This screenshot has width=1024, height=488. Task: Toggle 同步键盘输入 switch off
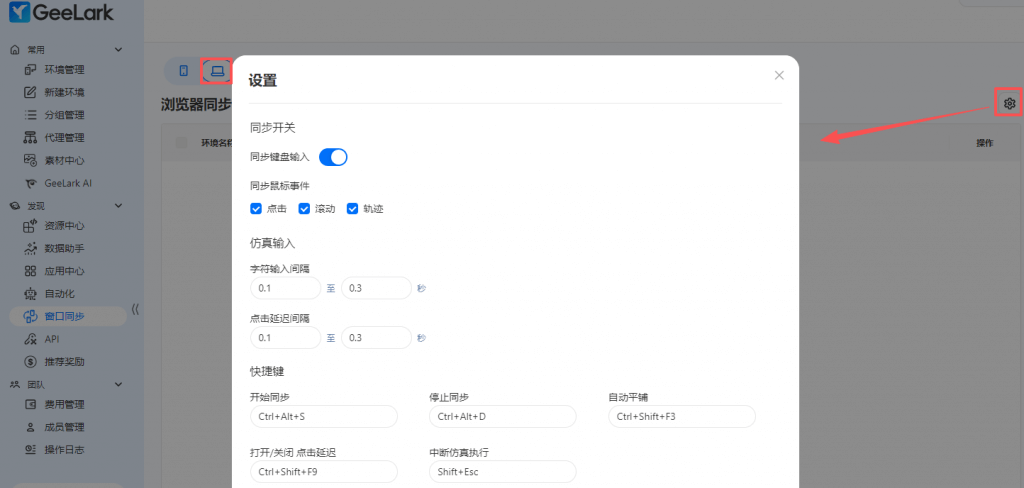point(333,157)
